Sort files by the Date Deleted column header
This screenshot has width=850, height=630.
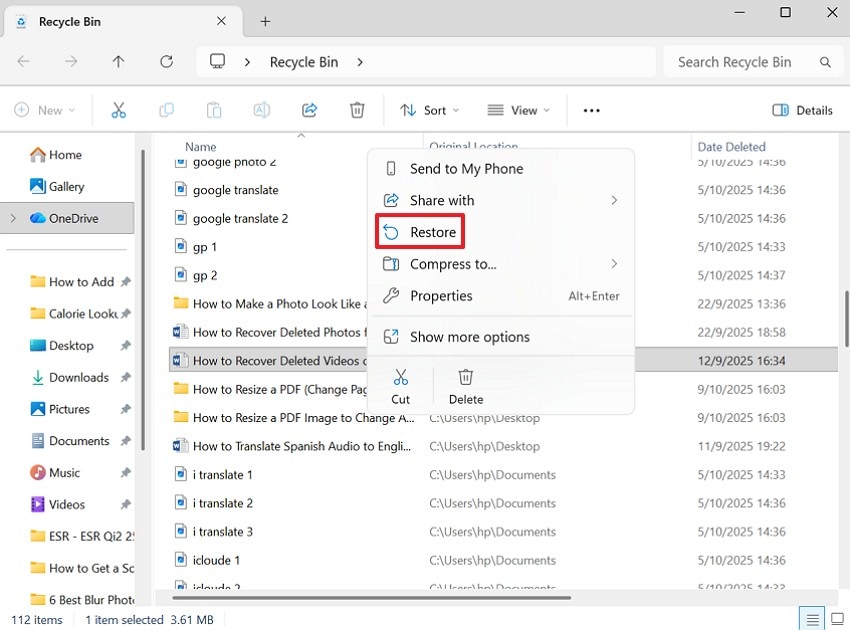pyautogui.click(x=731, y=146)
